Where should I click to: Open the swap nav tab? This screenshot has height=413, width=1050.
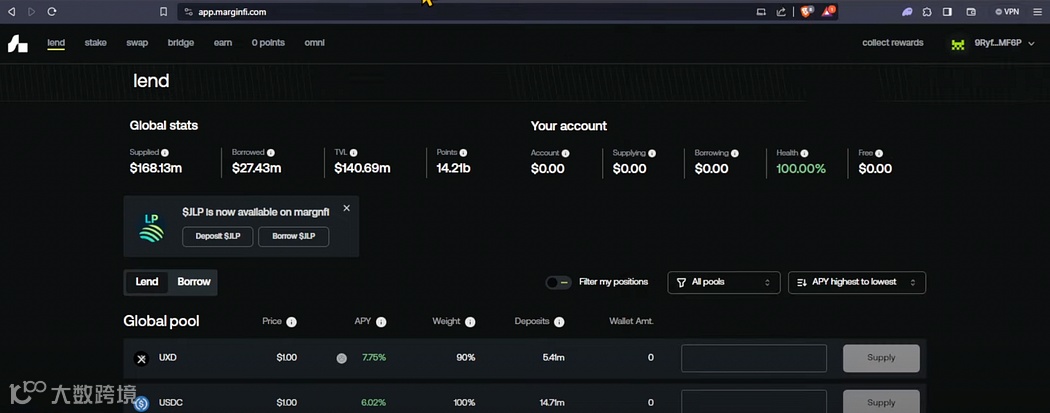[x=137, y=43]
